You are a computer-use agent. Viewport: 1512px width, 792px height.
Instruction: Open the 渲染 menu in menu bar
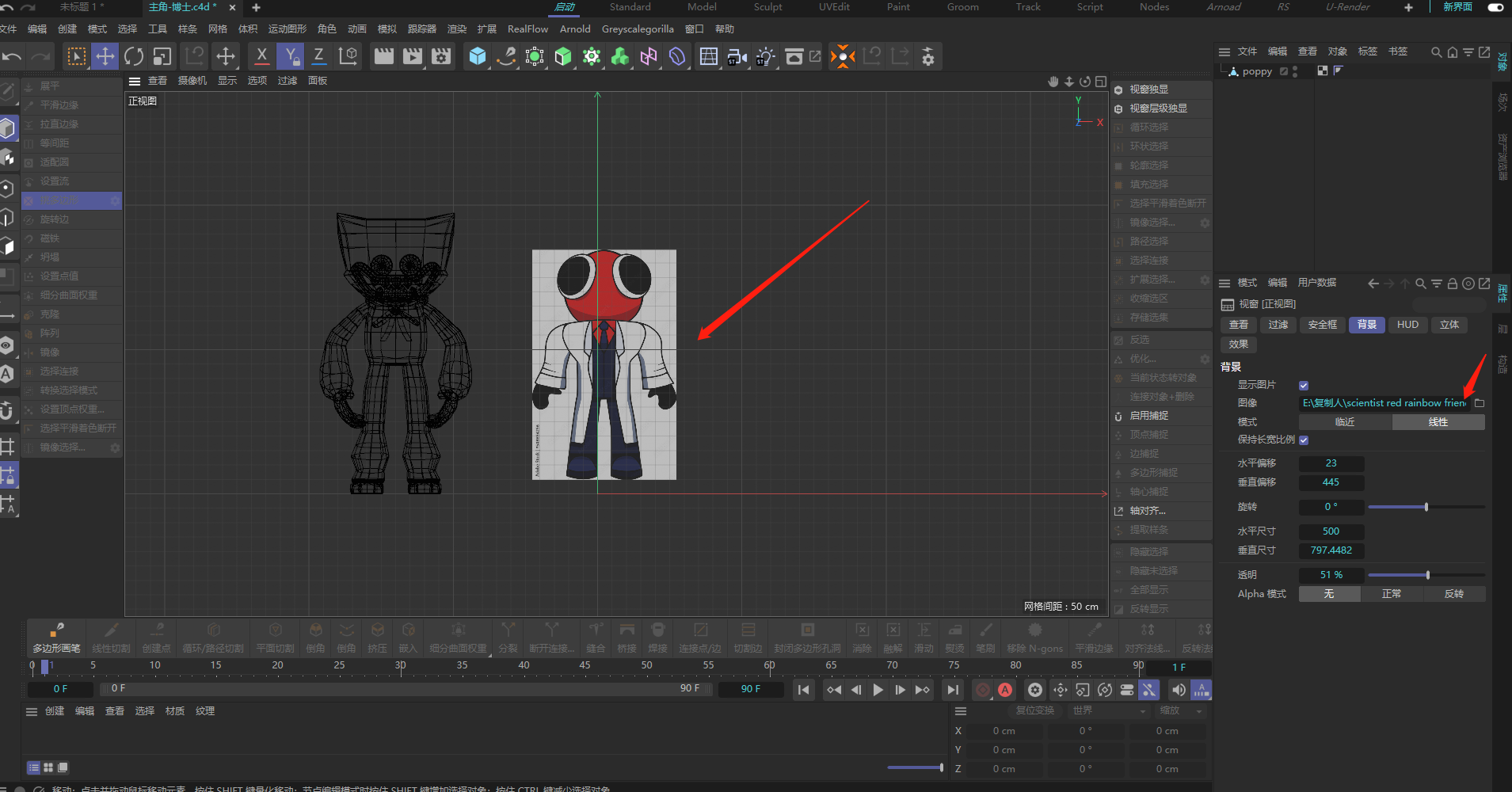457,29
